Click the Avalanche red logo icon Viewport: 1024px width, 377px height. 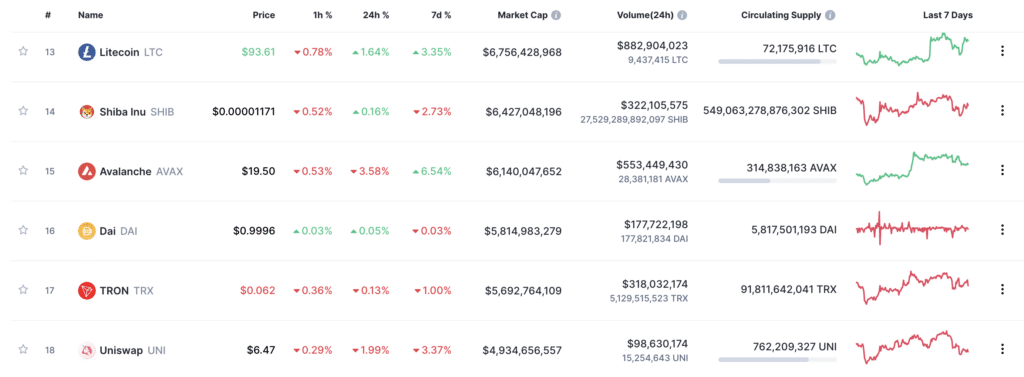[x=86, y=171]
